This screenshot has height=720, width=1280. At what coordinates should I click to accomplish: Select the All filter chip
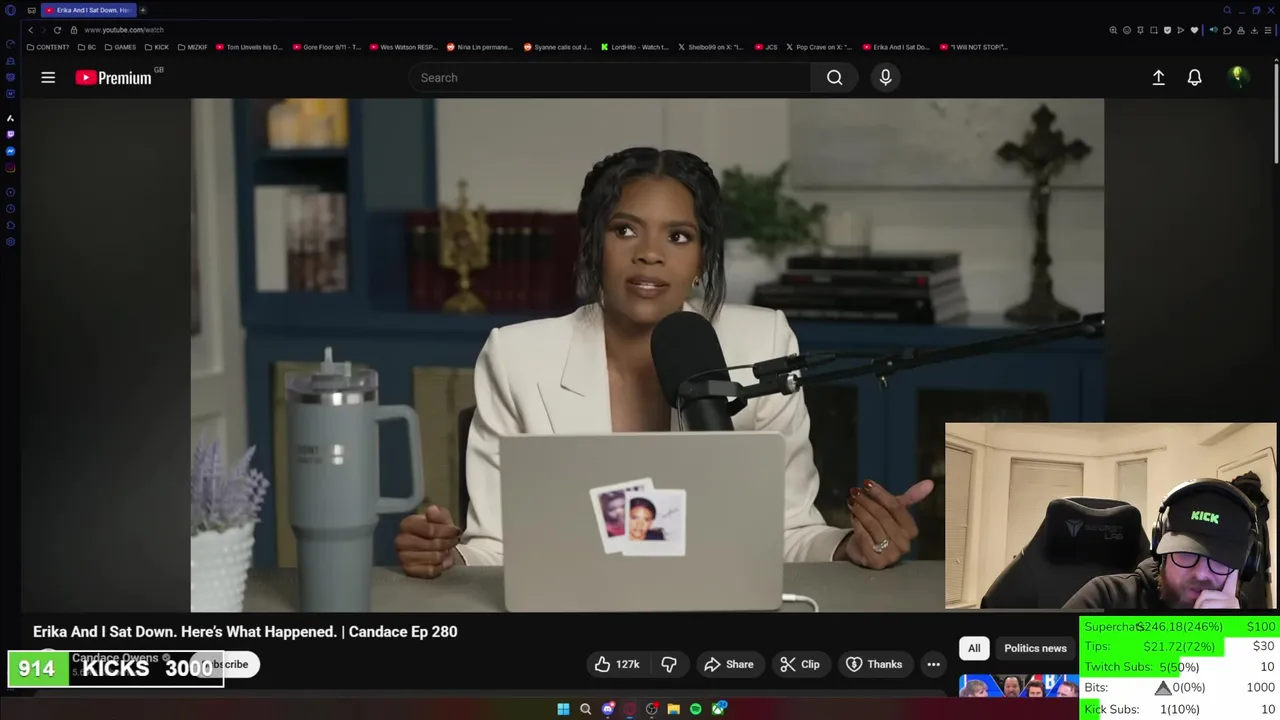tap(974, 648)
